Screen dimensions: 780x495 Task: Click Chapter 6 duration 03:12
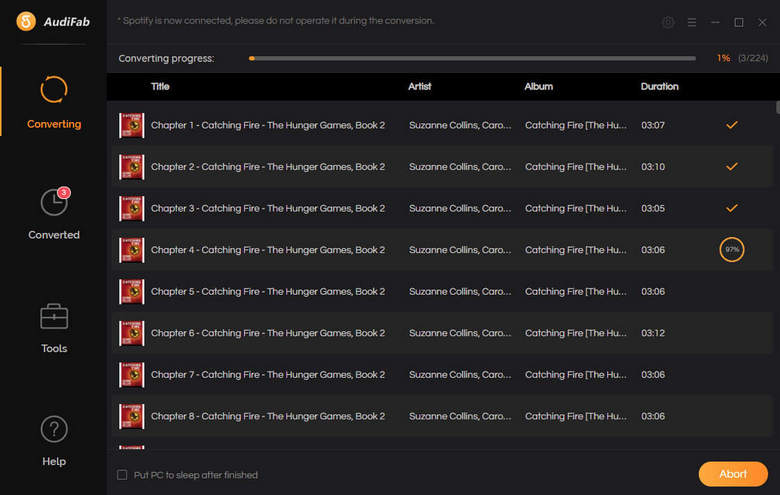coord(653,333)
